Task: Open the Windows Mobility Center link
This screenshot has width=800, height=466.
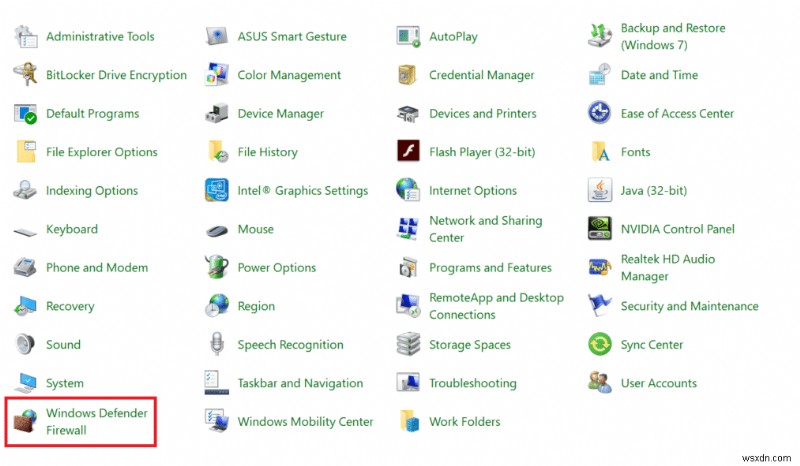Action: coord(305,422)
